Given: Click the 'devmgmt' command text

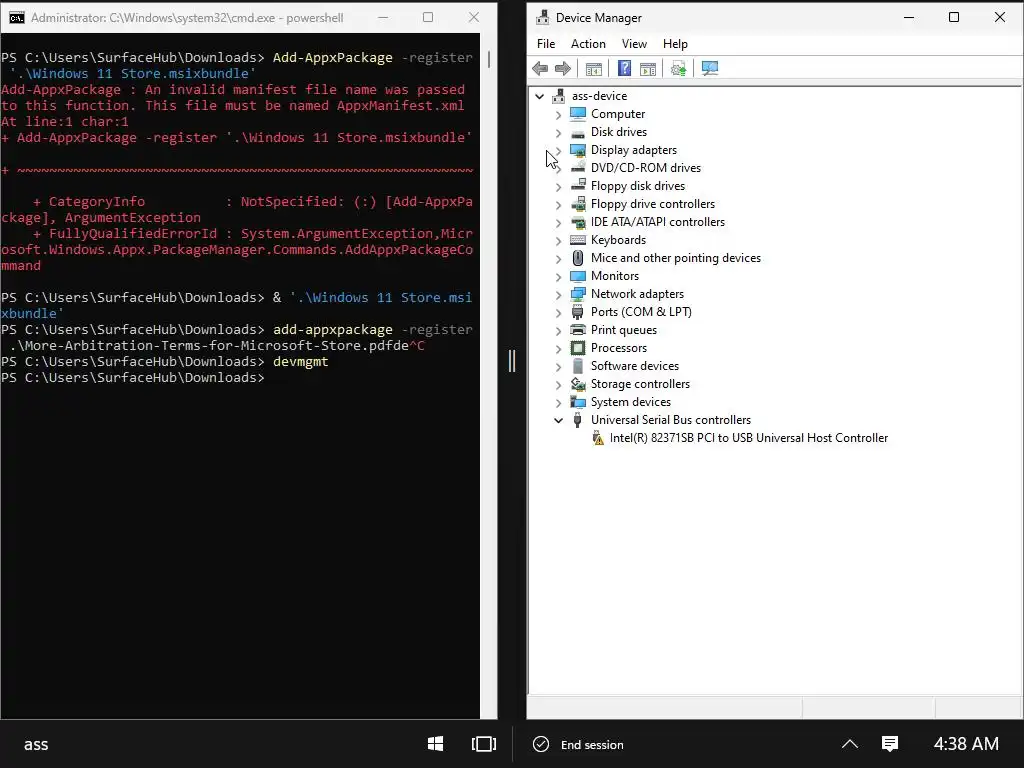Looking at the screenshot, I should [x=300, y=361].
